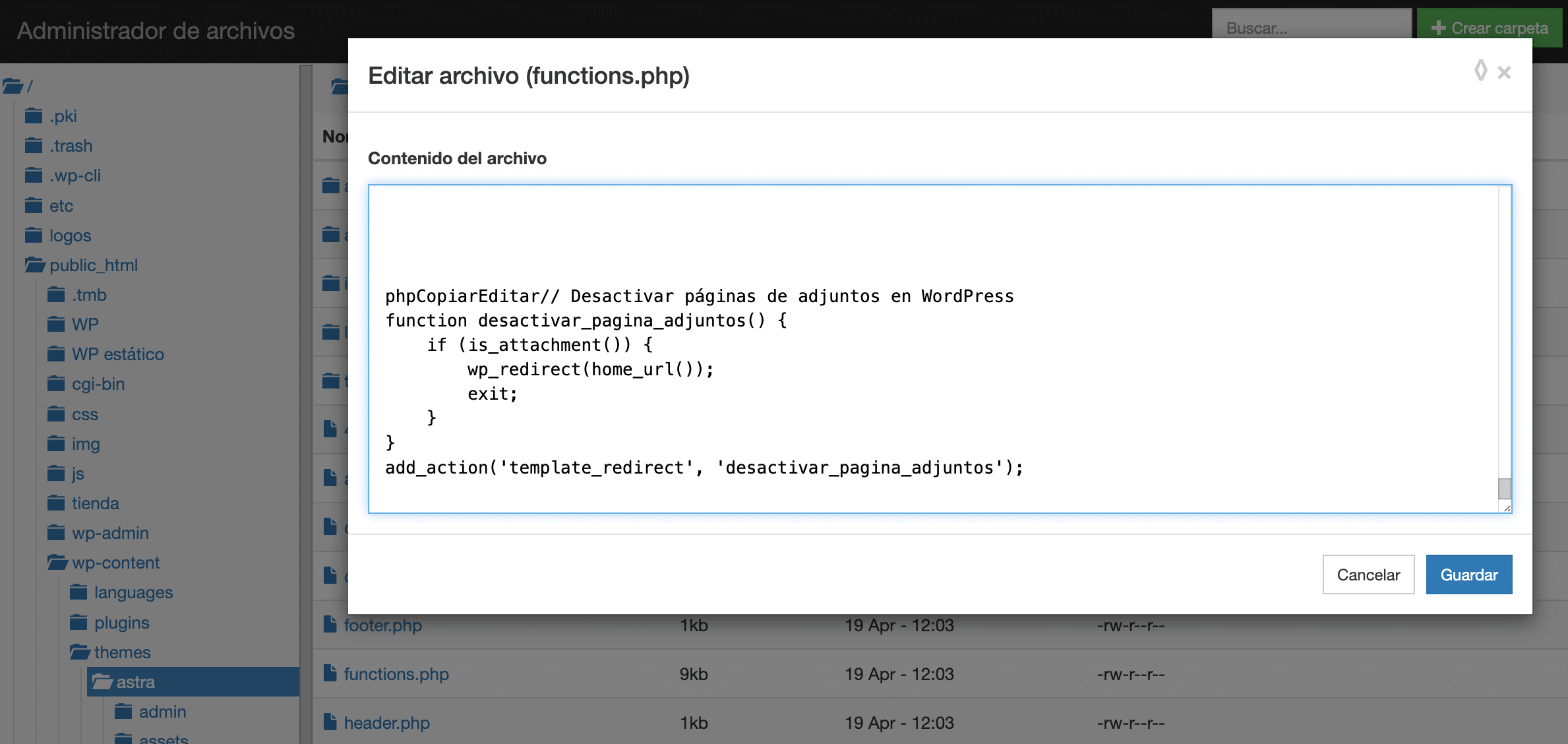Click the fullscreen expand icon in dialog header
The height and width of the screenshot is (744, 1568).
pyautogui.click(x=1480, y=71)
